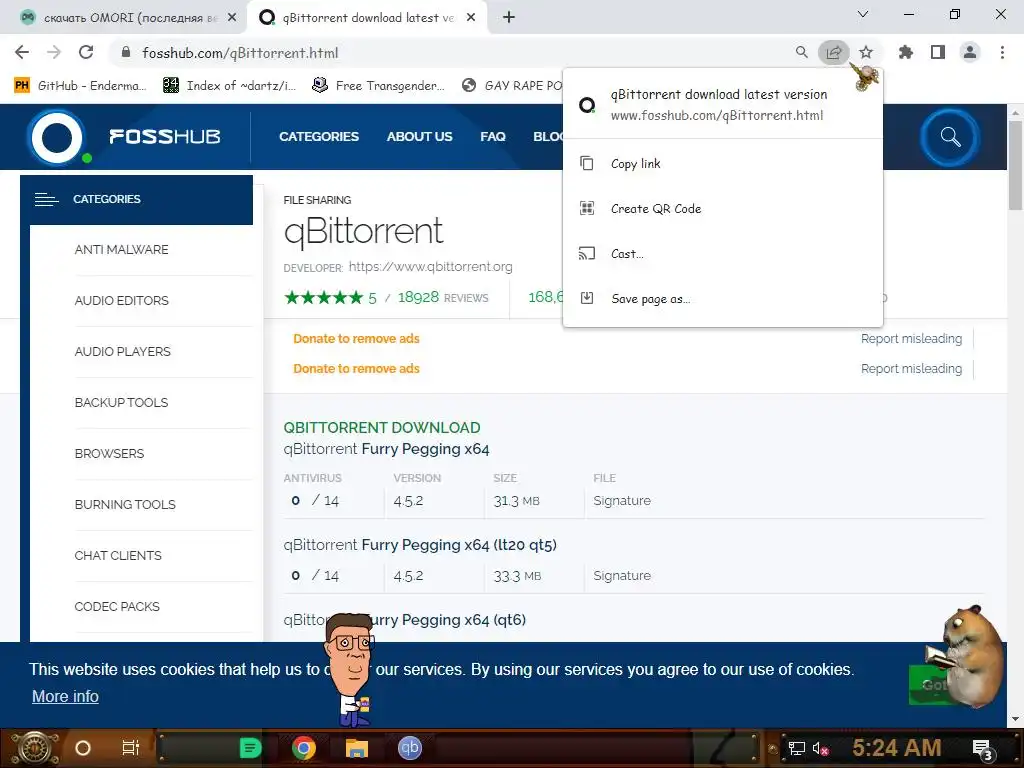Click the padlock site info icon
This screenshot has width=1024, height=768.
126,52
